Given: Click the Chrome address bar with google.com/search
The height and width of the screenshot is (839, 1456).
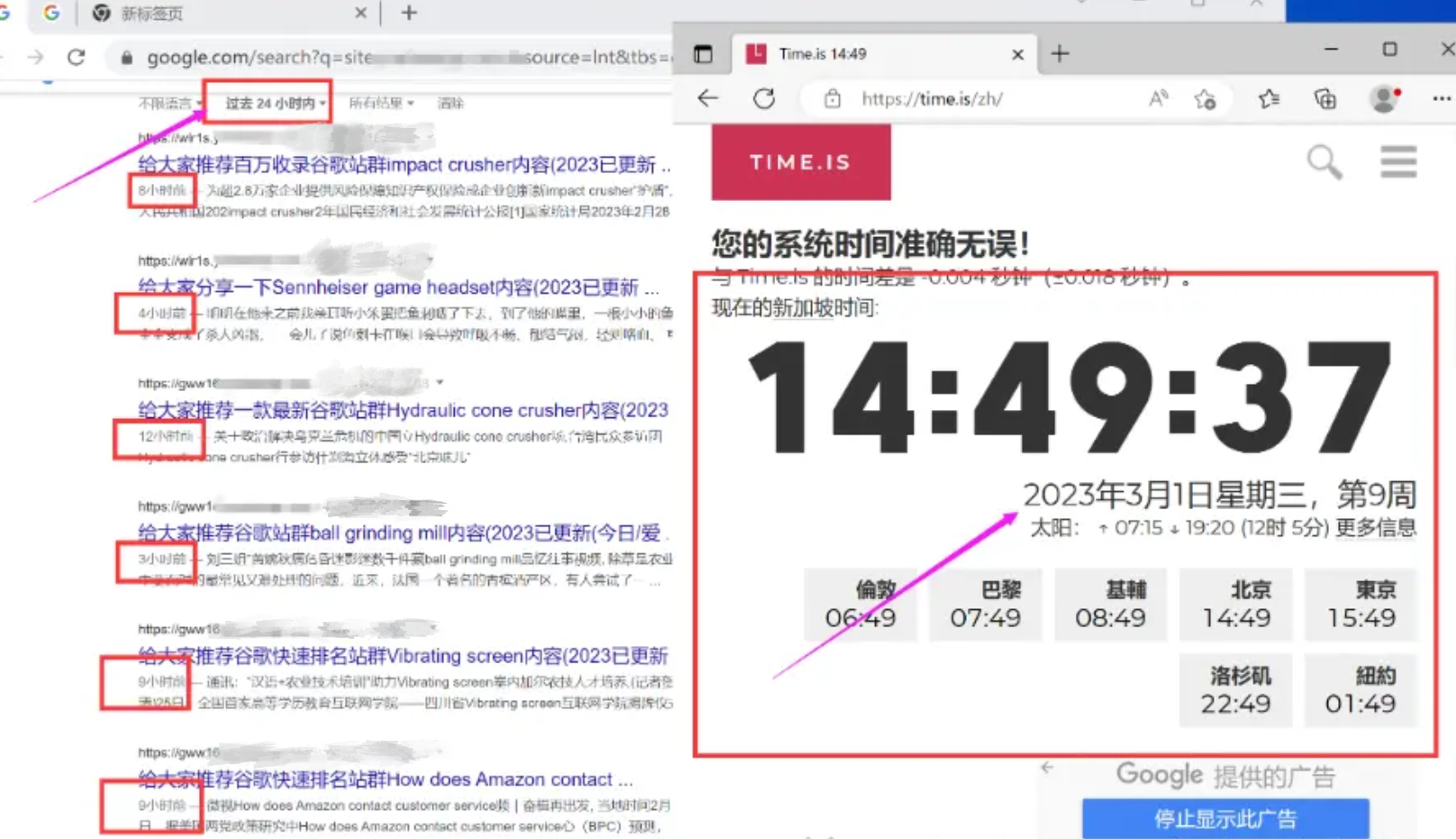Looking at the screenshot, I should point(396,58).
